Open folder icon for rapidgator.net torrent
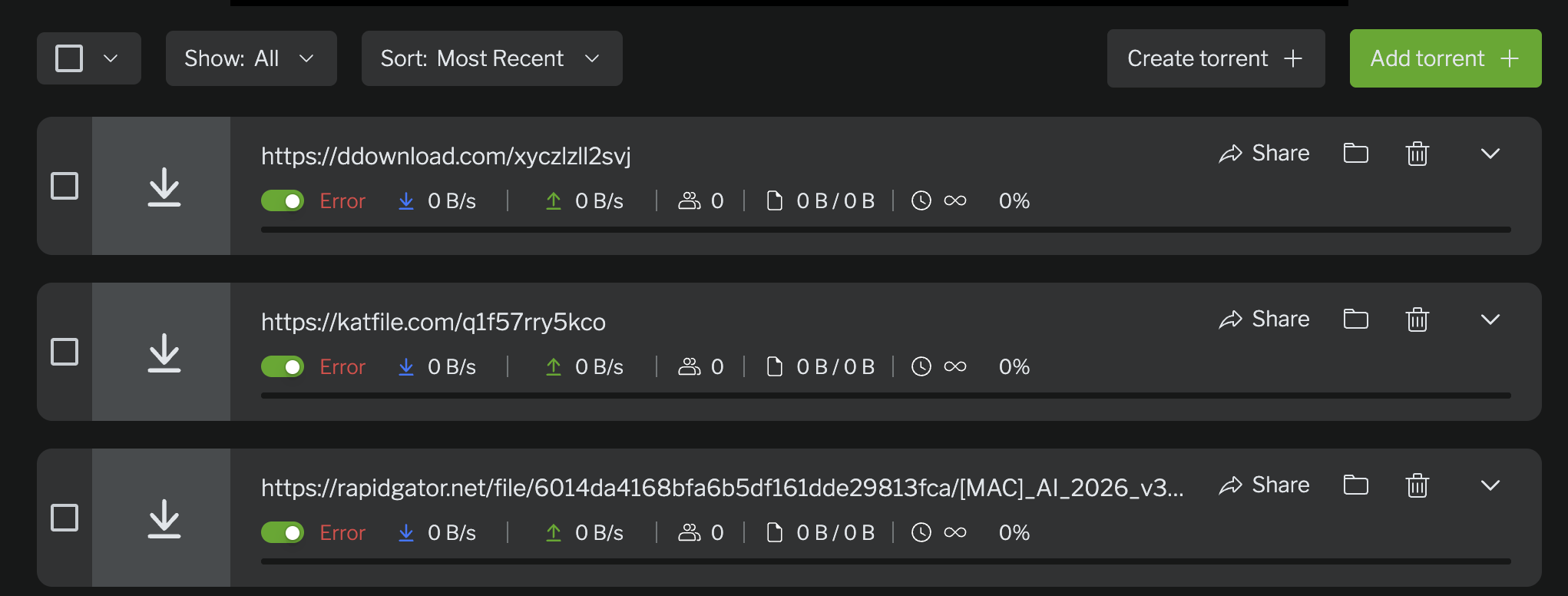1568x596 pixels. tap(1355, 485)
